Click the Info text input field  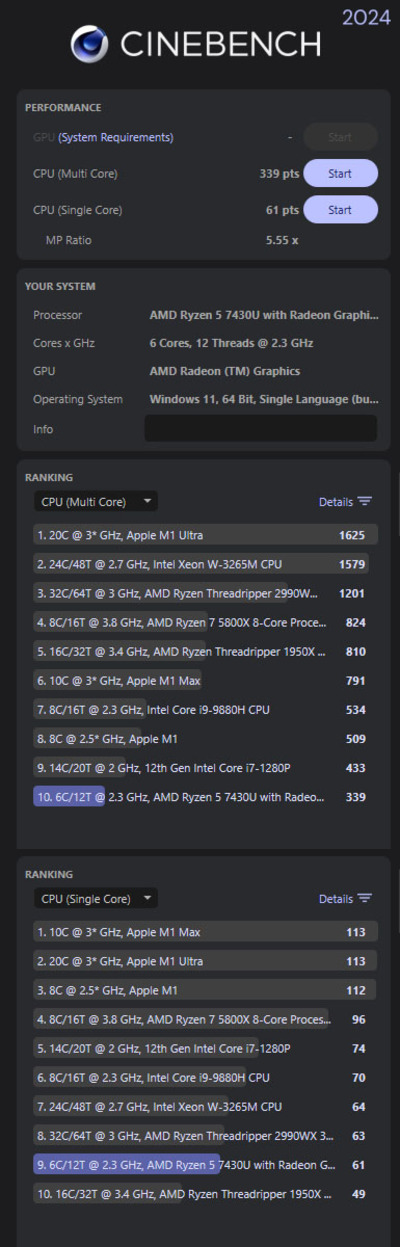pyautogui.click(x=261, y=429)
